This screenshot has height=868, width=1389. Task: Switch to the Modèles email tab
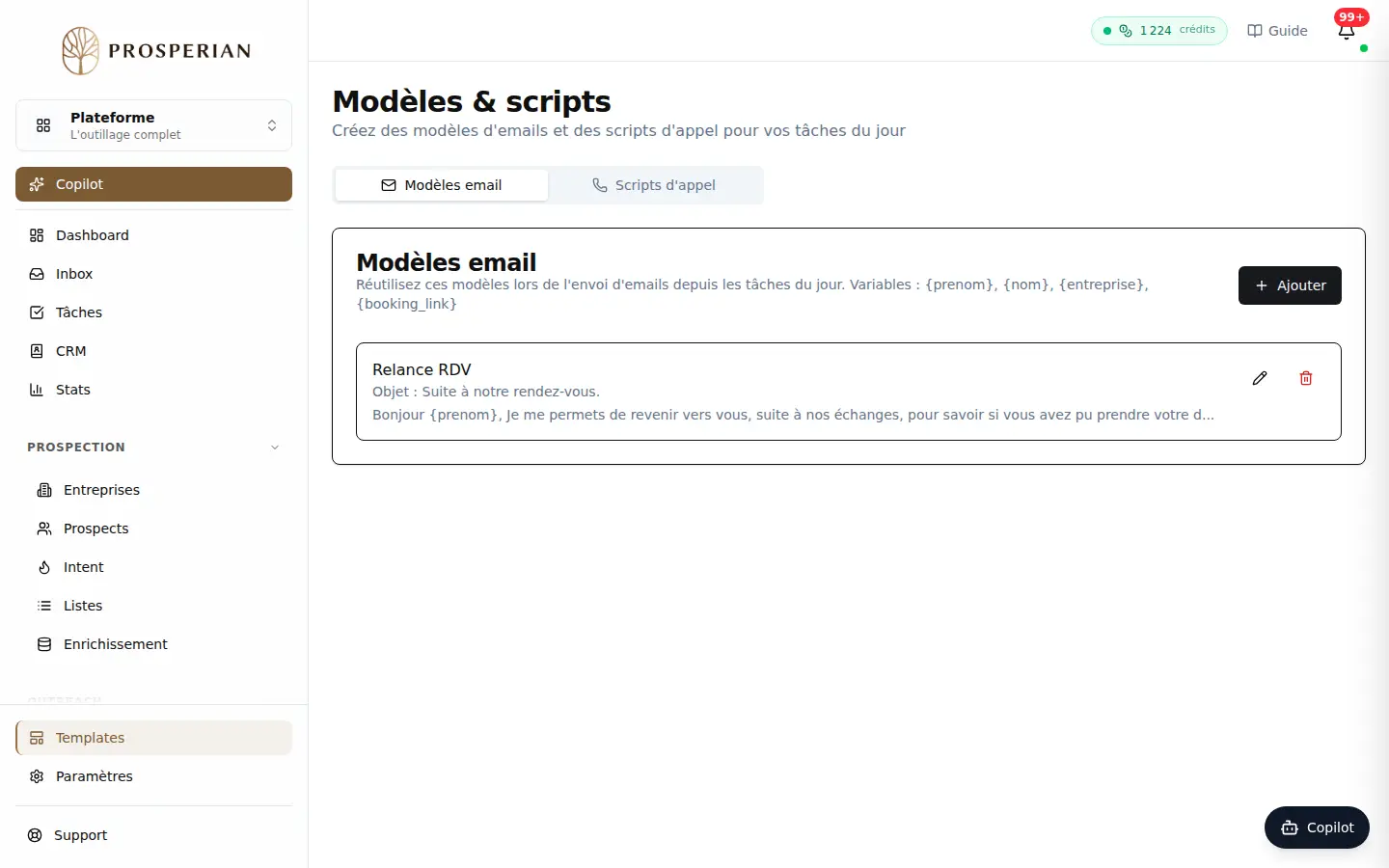[442, 185]
